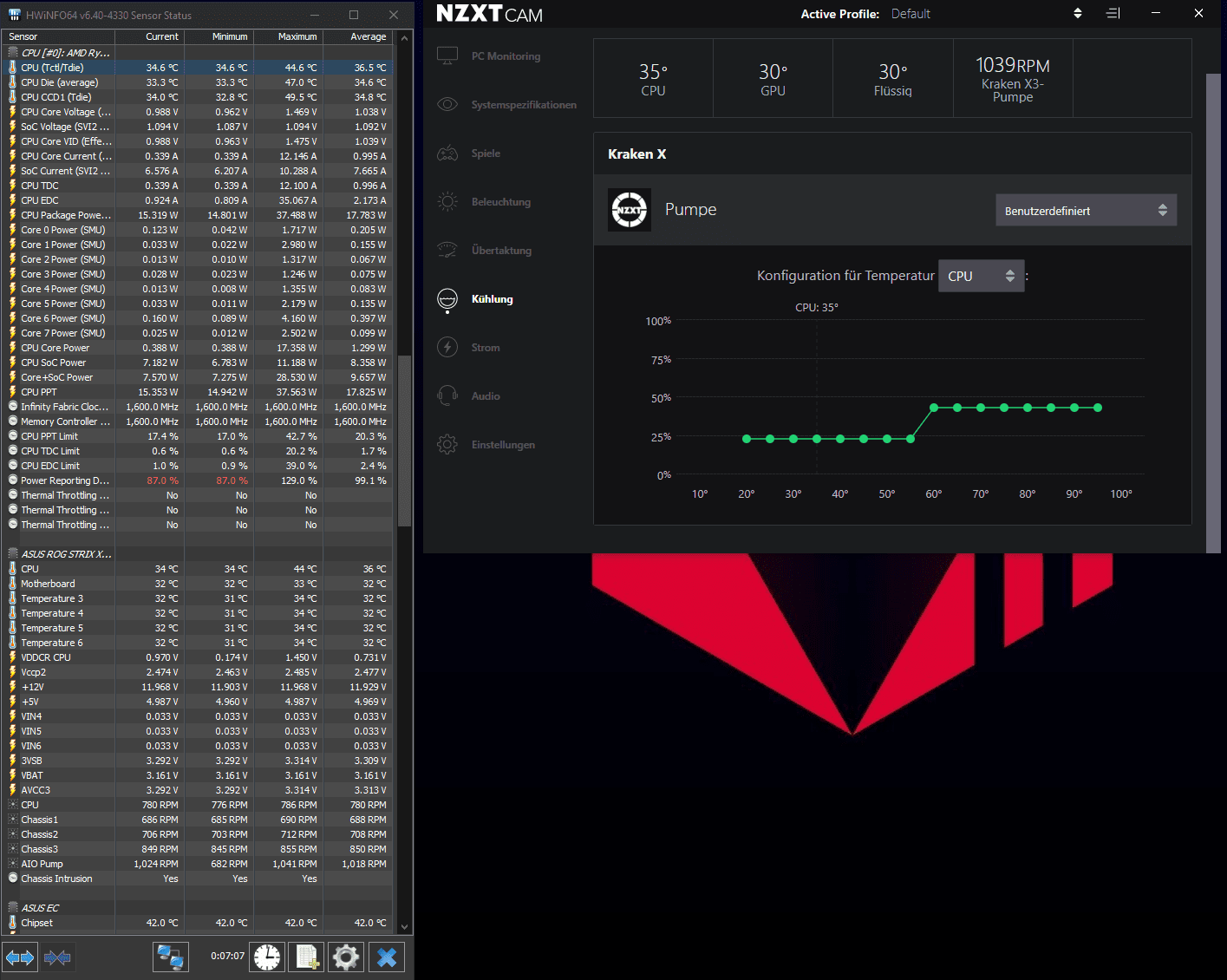The width and height of the screenshot is (1227, 980).
Task: Click the CPU 35° temperature tile
Action: [x=653, y=78]
